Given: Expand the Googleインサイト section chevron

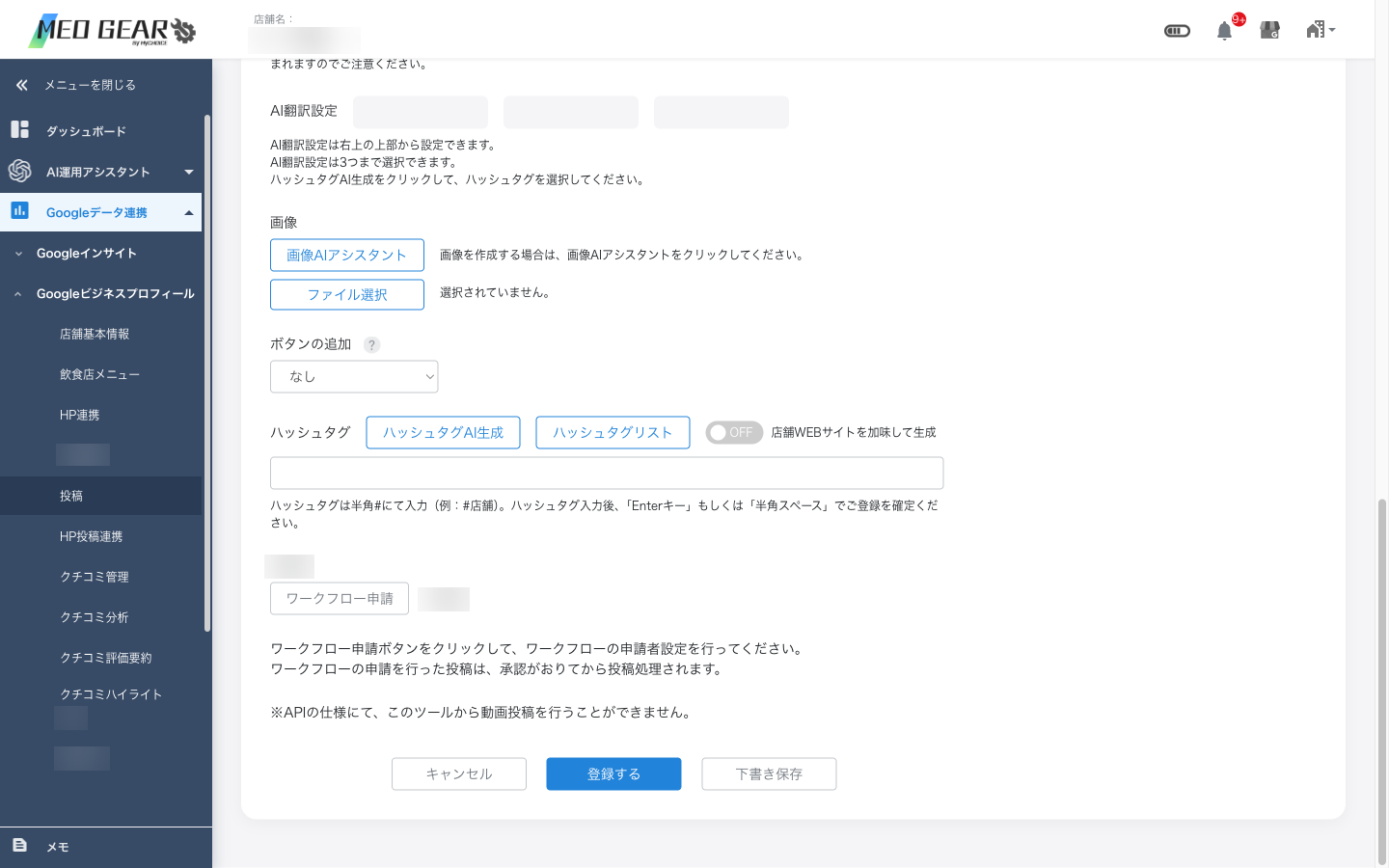Looking at the screenshot, I should (18, 254).
